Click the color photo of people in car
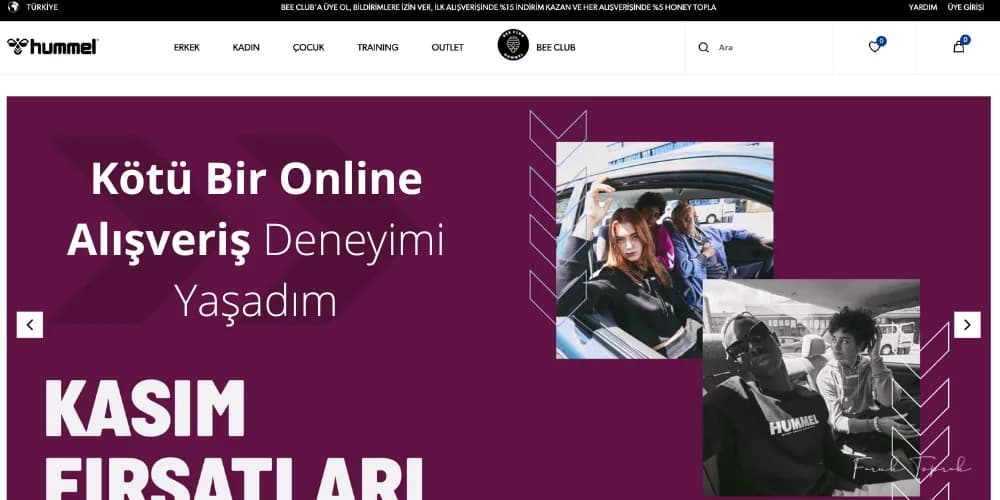Image resolution: width=1000 pixels, height=500 pixels. tap(663, 249)
